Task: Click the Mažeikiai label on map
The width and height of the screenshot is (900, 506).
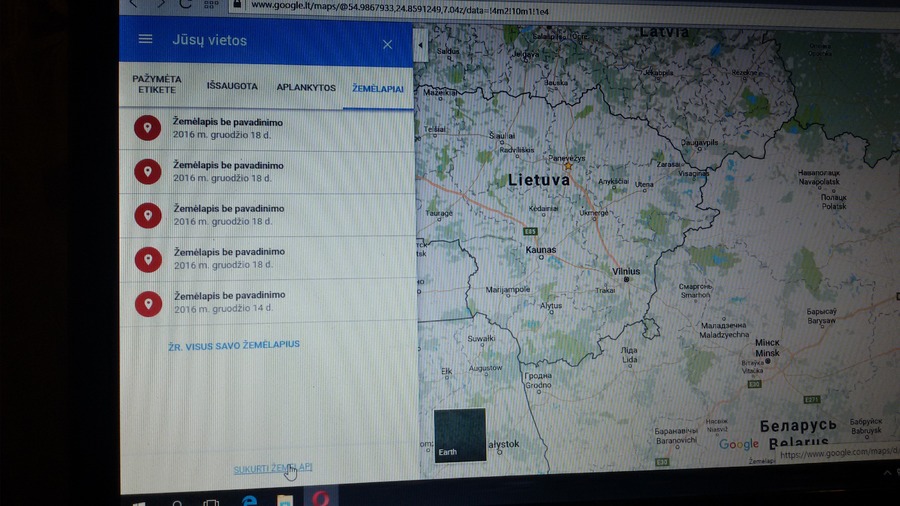Action: [440, 92]
